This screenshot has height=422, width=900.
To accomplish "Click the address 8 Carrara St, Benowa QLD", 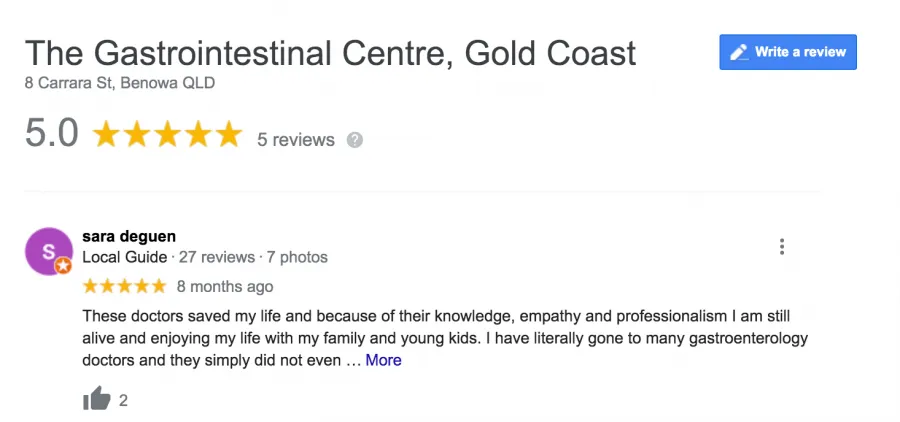I will click(120, 83).
